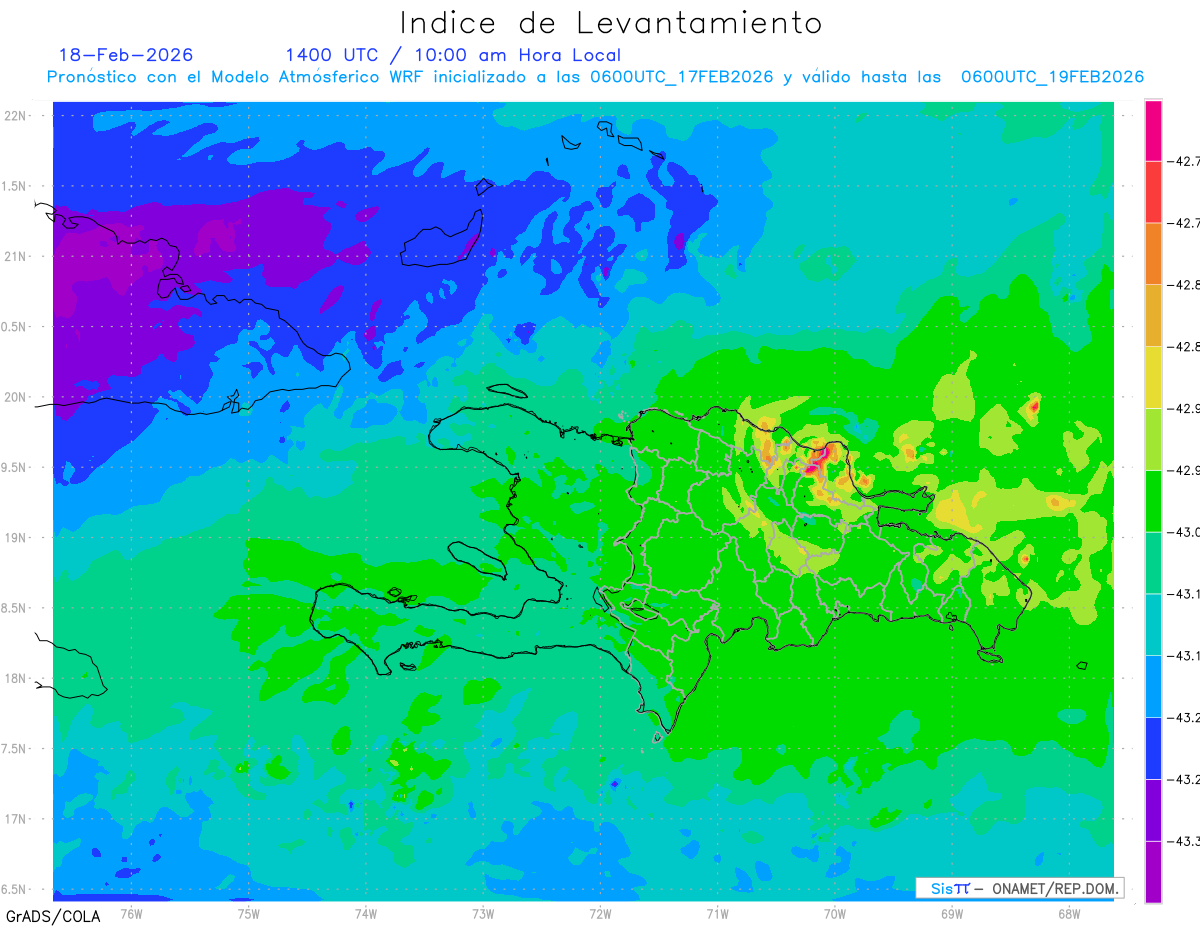Viewport: 1200px width, 927px height.
Task: Click the "74W" longitude label
Action: tap(366, 913)
